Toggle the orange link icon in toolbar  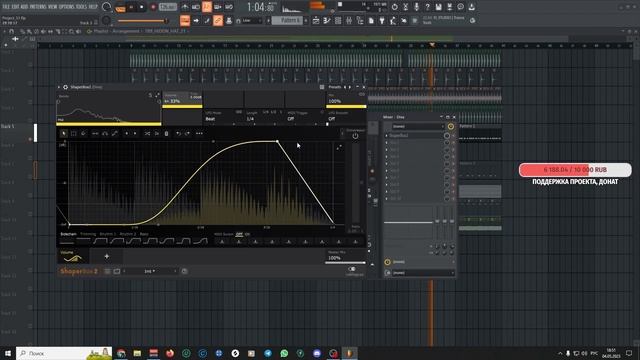click(x=218, y=20)
